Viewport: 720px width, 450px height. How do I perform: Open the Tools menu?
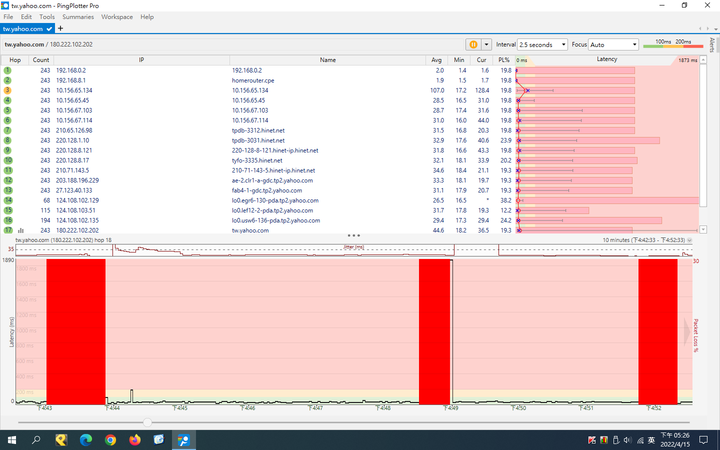pos(47,17)
